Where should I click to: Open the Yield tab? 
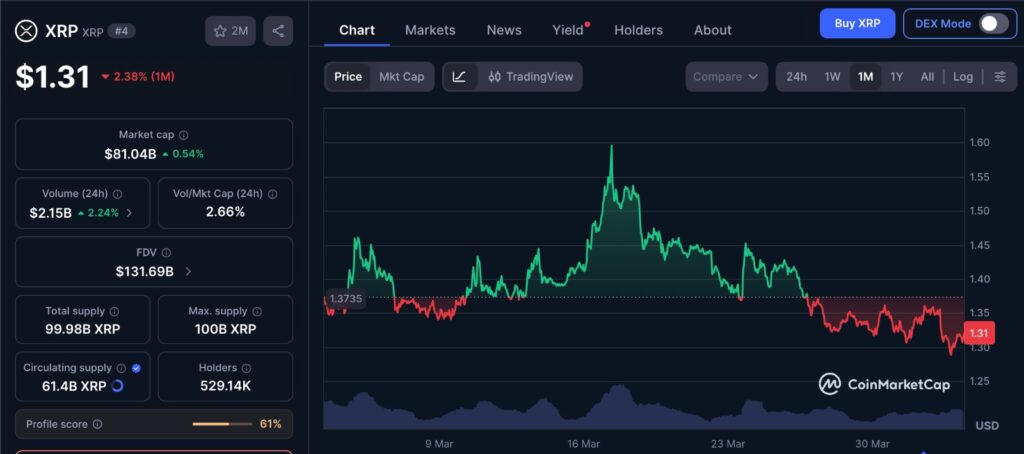(568, 30)
